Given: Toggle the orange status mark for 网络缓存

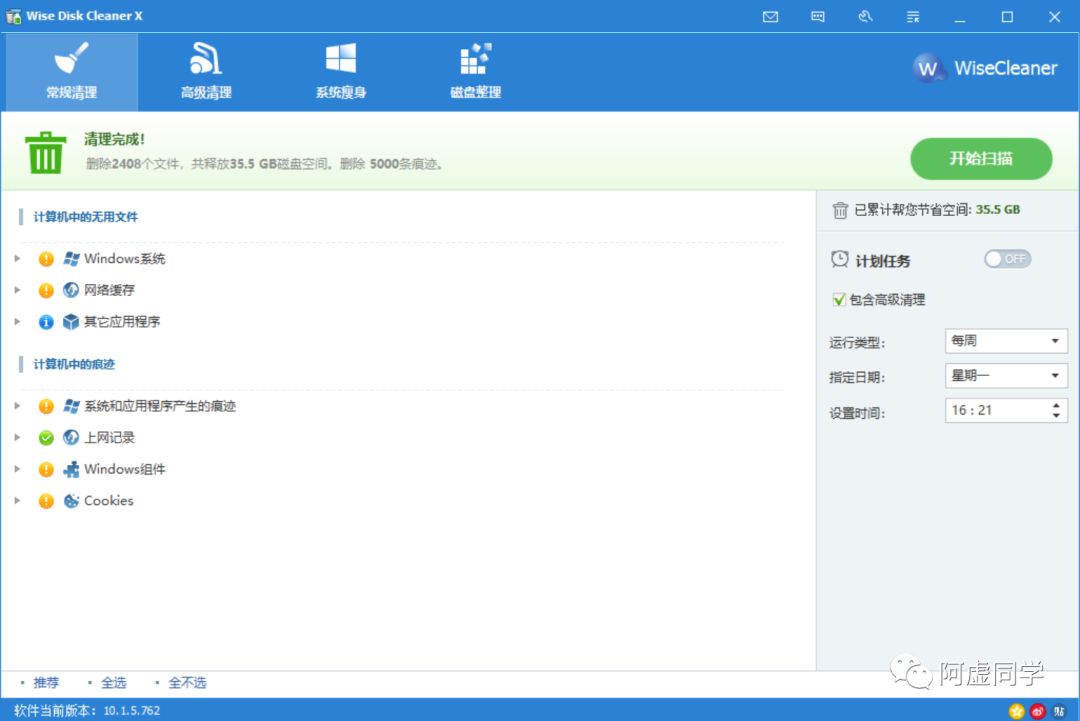Looking at the screenshot, I should [x=46, y=290].
